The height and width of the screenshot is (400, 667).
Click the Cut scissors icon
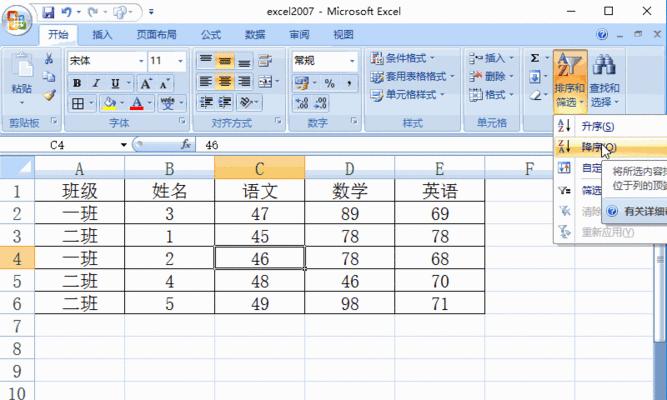[49, 59]
